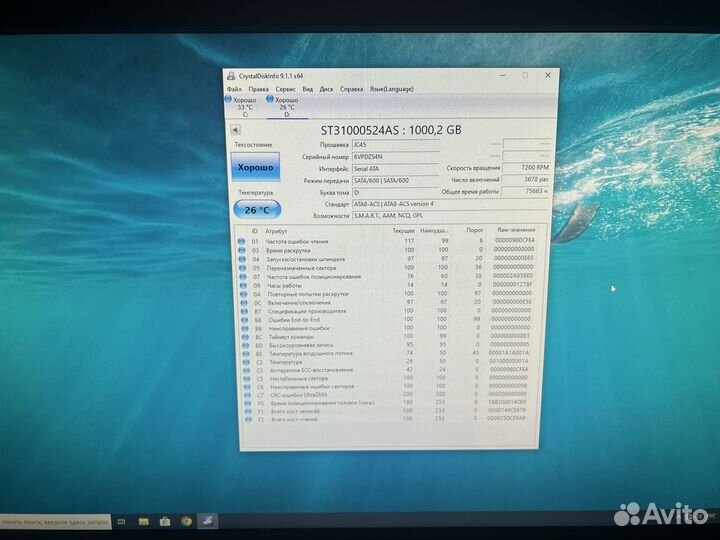Viewport: 720px width, 540px height.
Task: Click the Общее время работы value 75663 ч
Action: (x=526, y=191)
